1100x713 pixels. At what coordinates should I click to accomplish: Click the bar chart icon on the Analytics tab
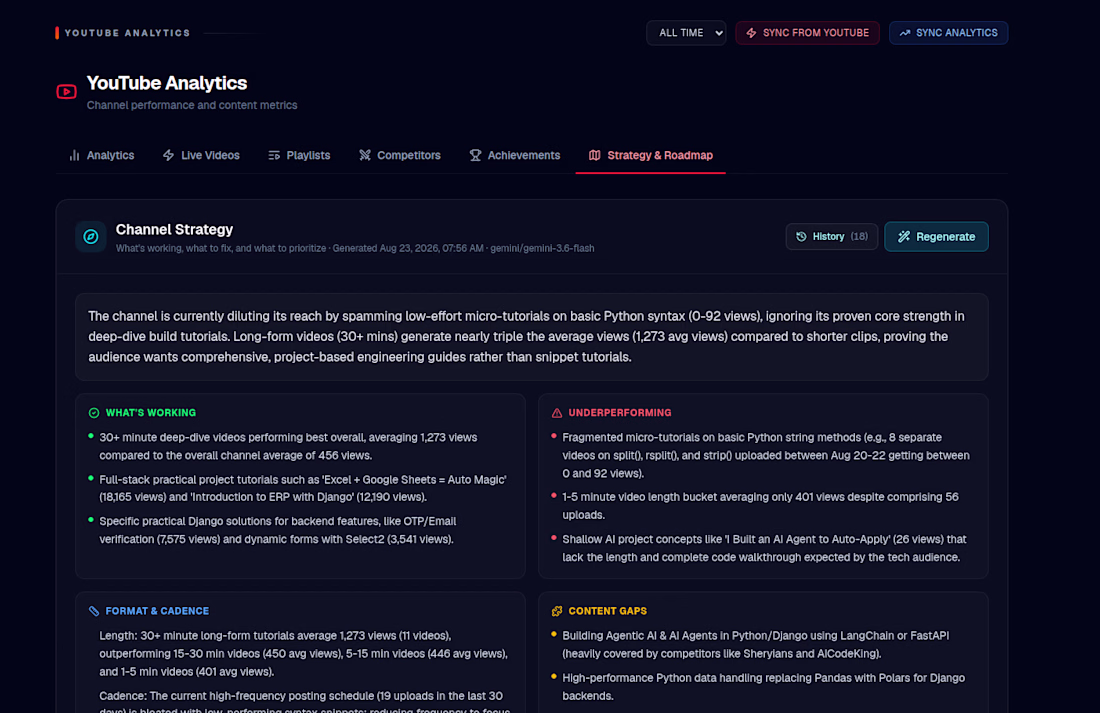[x=74, y=155]
